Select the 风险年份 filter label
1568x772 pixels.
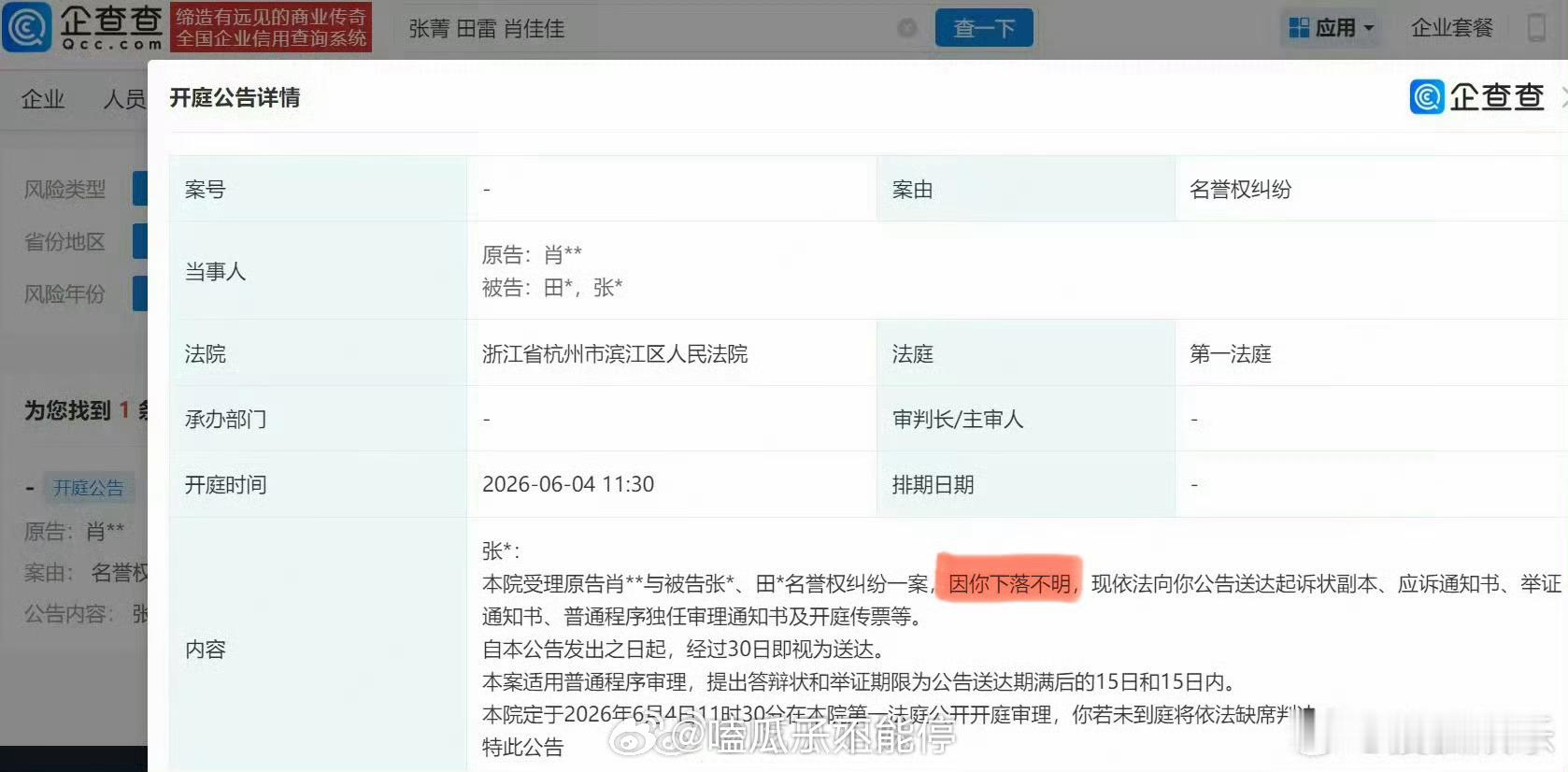point(64,293)
